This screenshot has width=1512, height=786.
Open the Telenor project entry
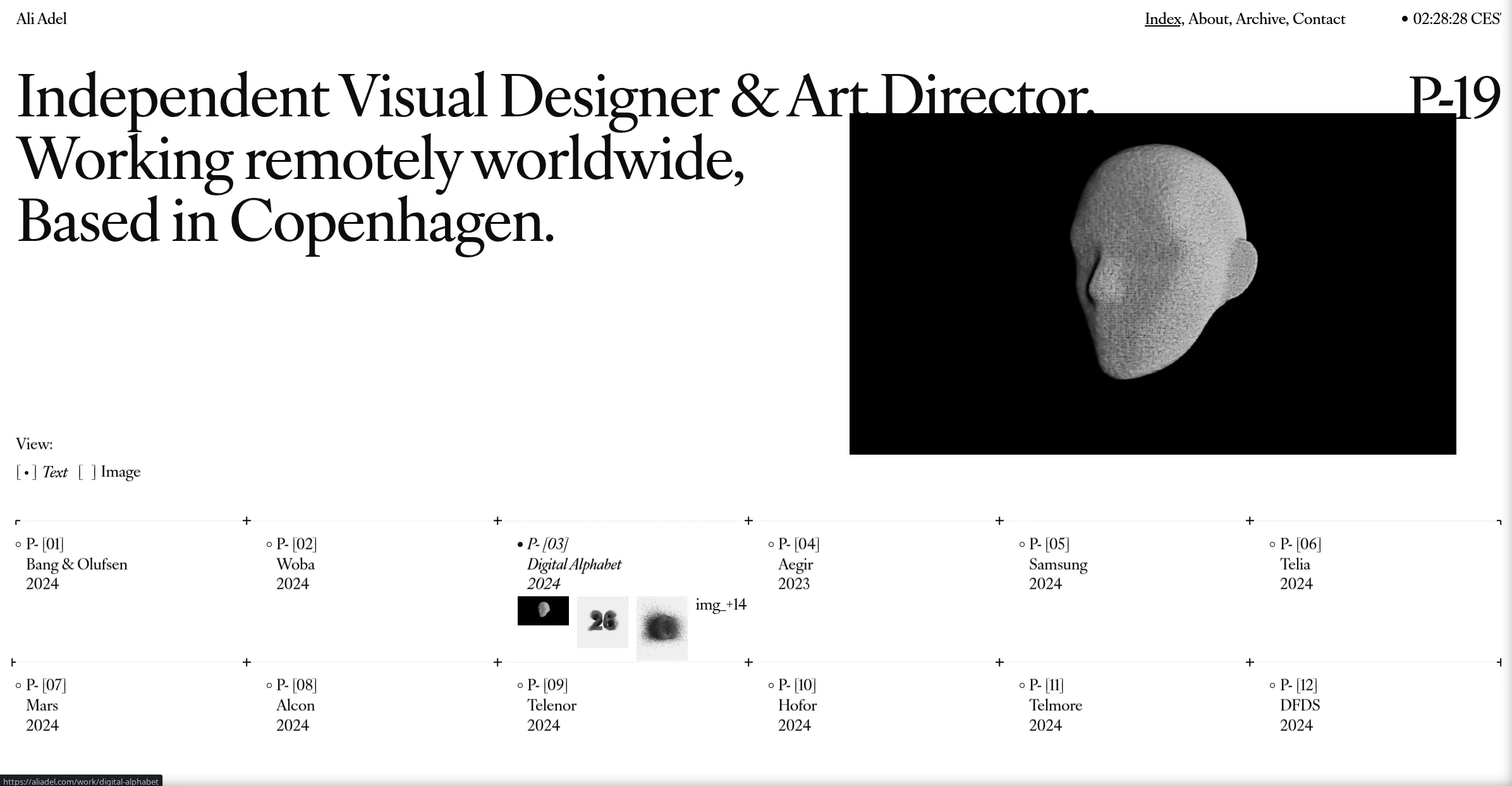point(552,705)
